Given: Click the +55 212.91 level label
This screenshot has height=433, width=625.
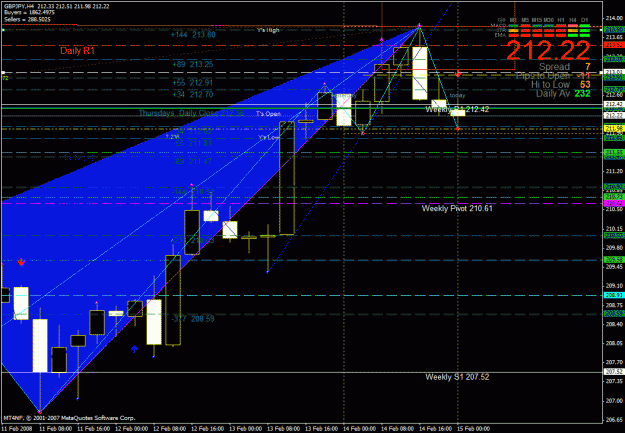Looking at the screenshot, I should pos(193,83).
